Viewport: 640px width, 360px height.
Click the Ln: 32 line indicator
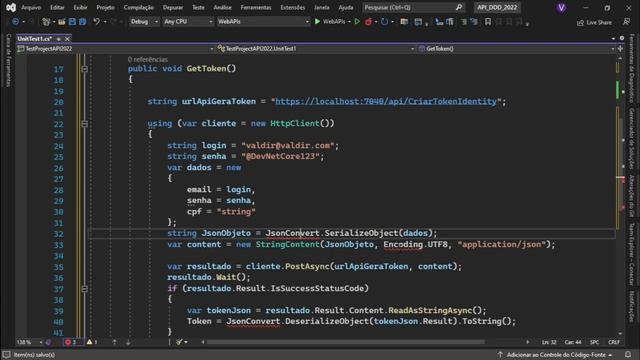click(549, 342)
